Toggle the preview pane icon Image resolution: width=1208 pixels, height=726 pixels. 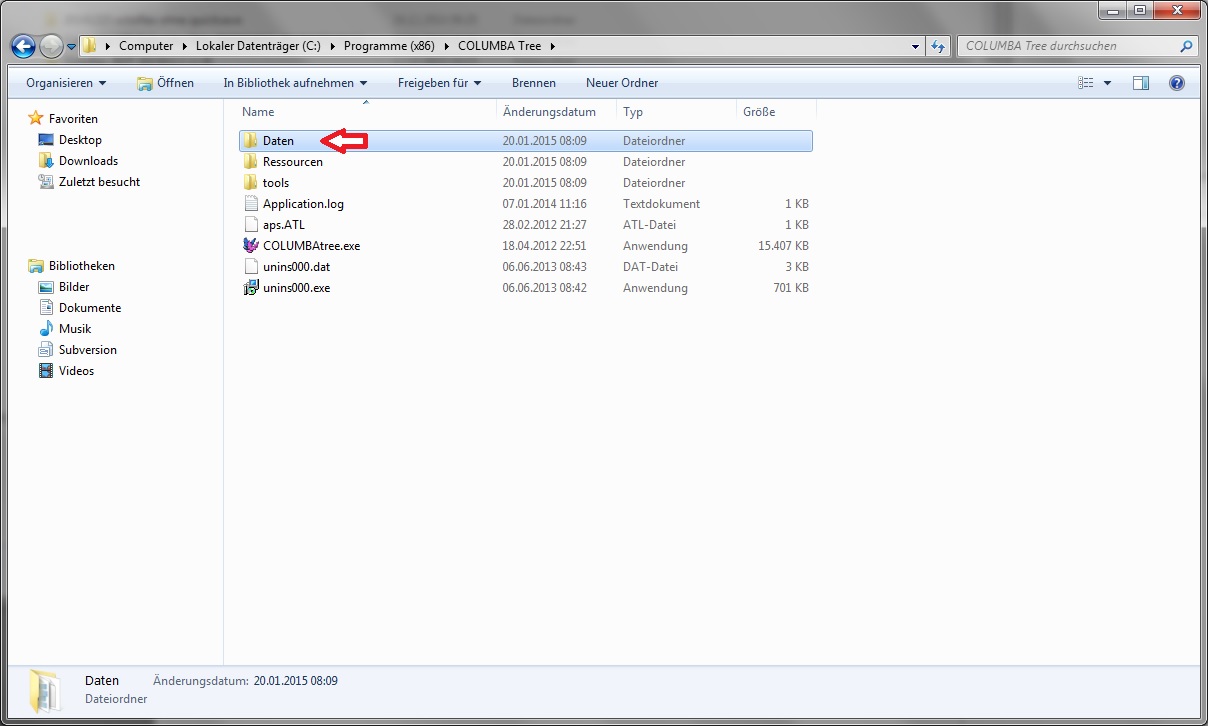(1140, 83)
